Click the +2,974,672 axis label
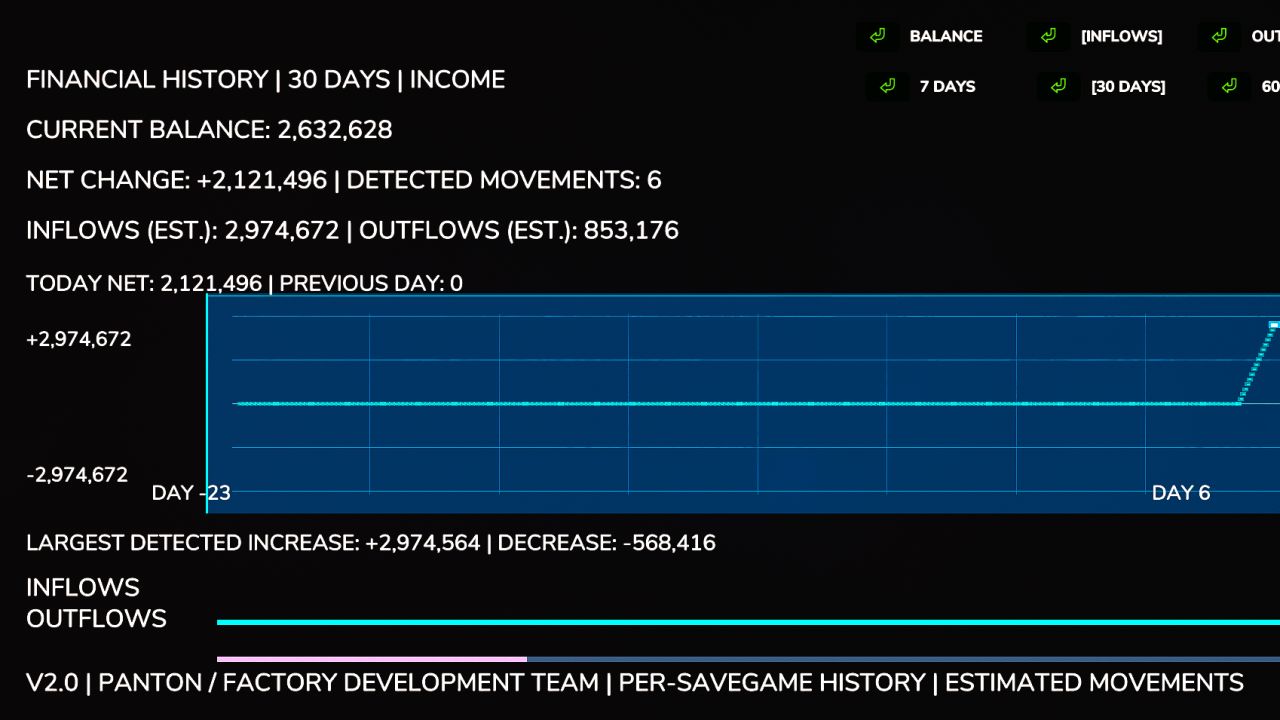 point(79,339)
